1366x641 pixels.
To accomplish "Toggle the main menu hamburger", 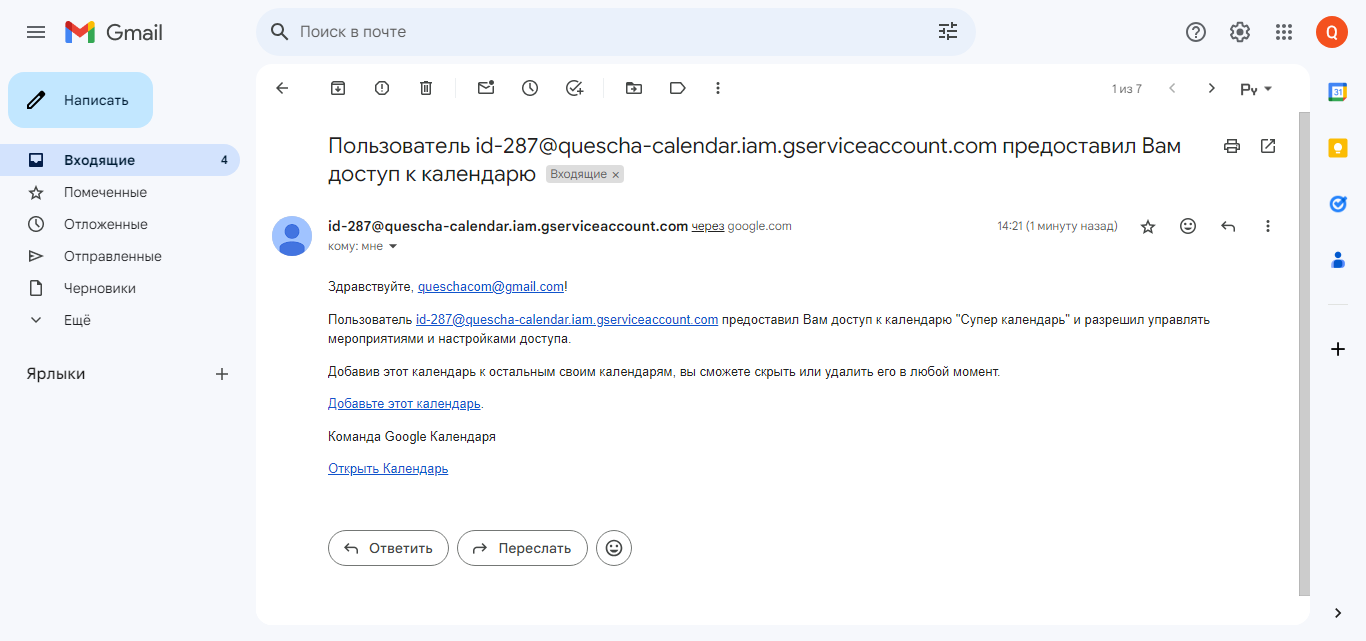I will tap(36, 32).
